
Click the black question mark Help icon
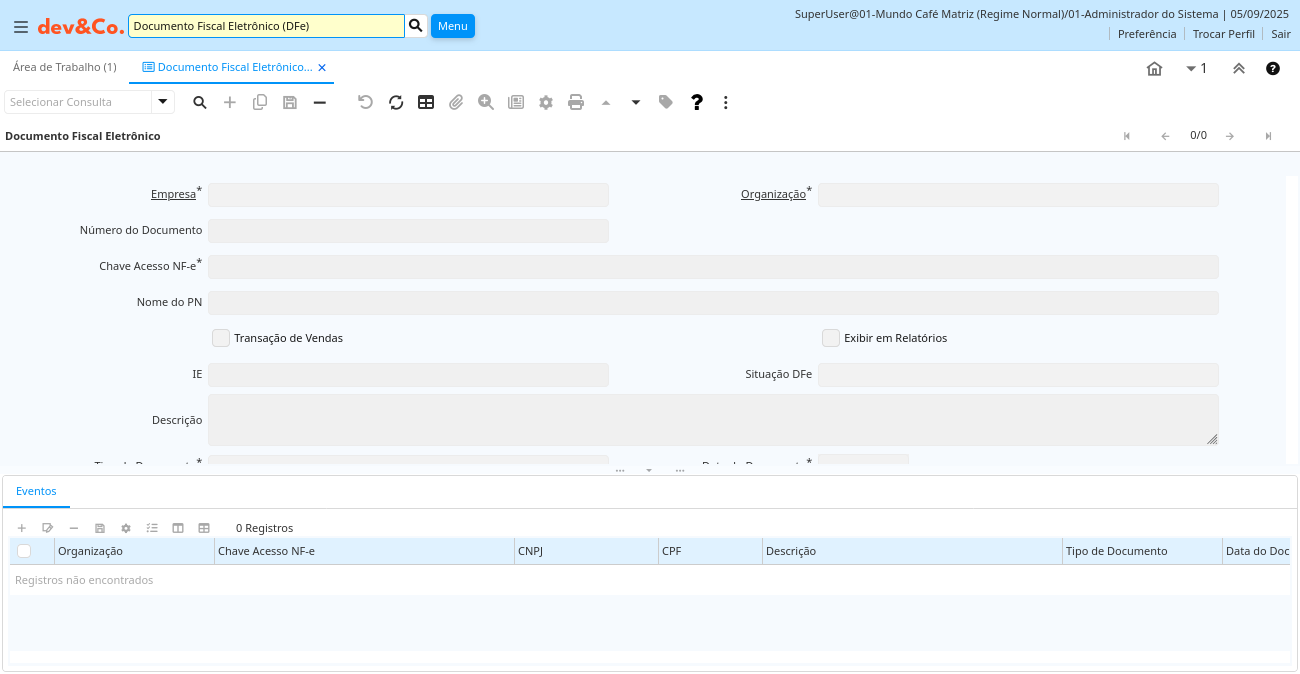tap(697, 102)
